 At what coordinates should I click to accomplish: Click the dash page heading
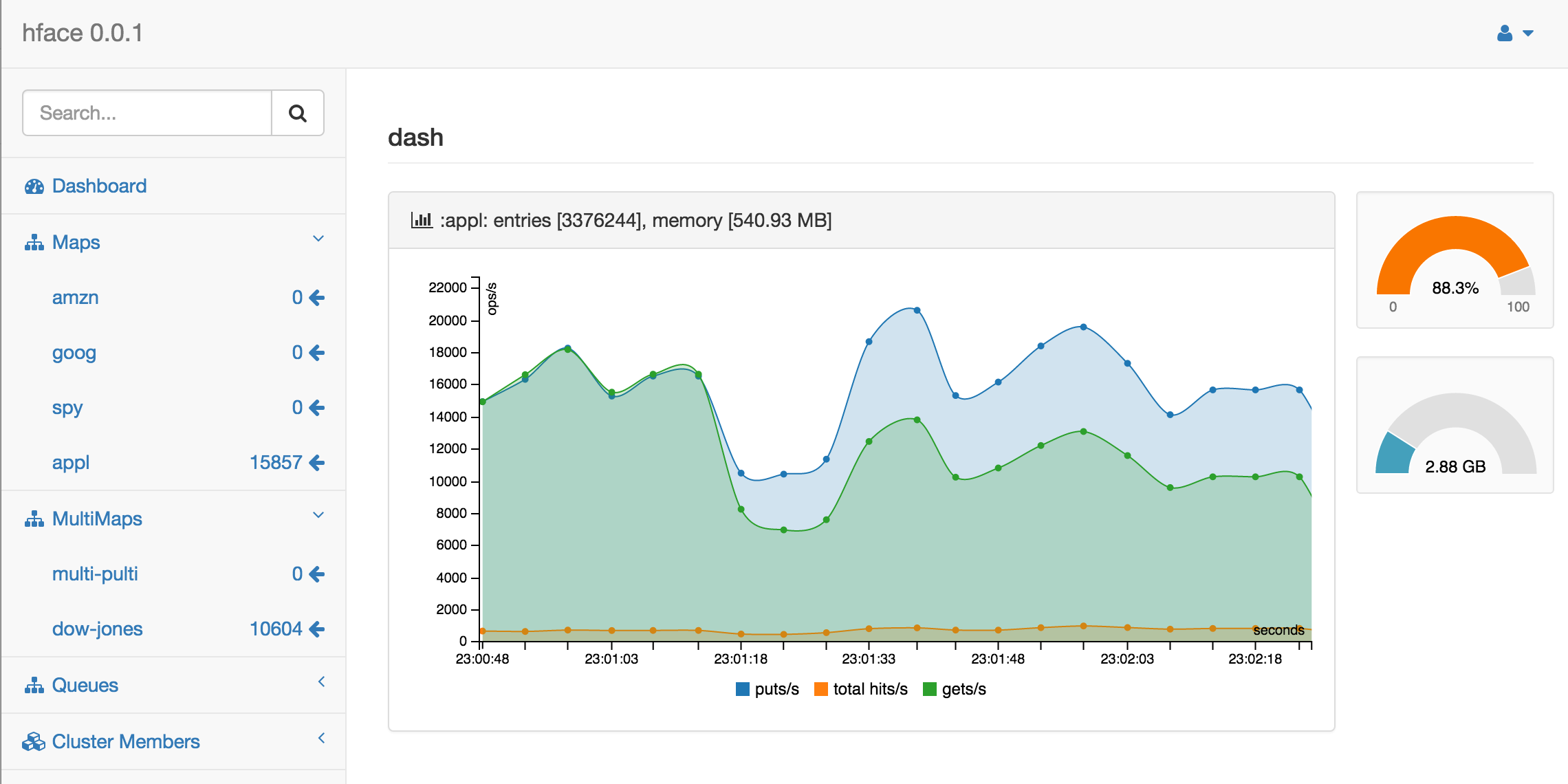[x=415, y=138]
